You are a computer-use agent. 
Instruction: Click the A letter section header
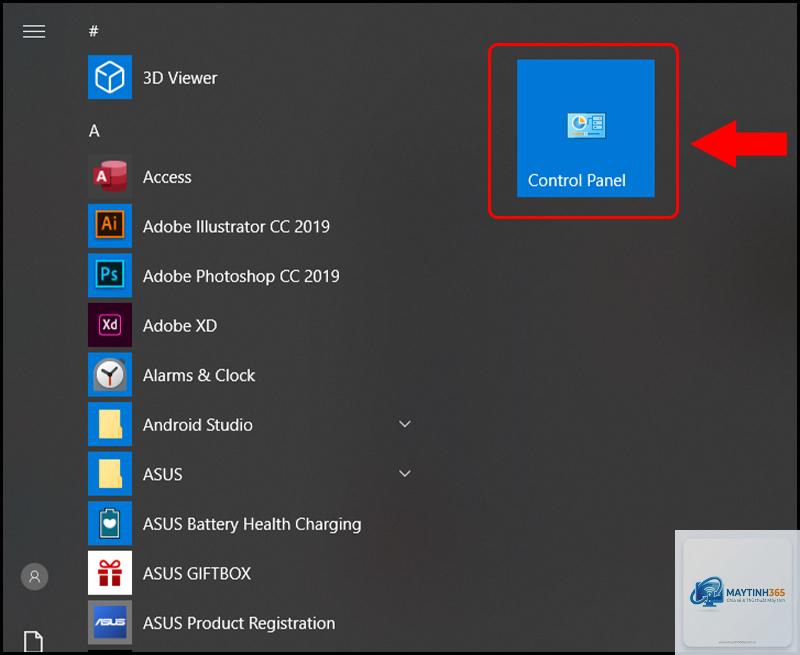(94, 131)
